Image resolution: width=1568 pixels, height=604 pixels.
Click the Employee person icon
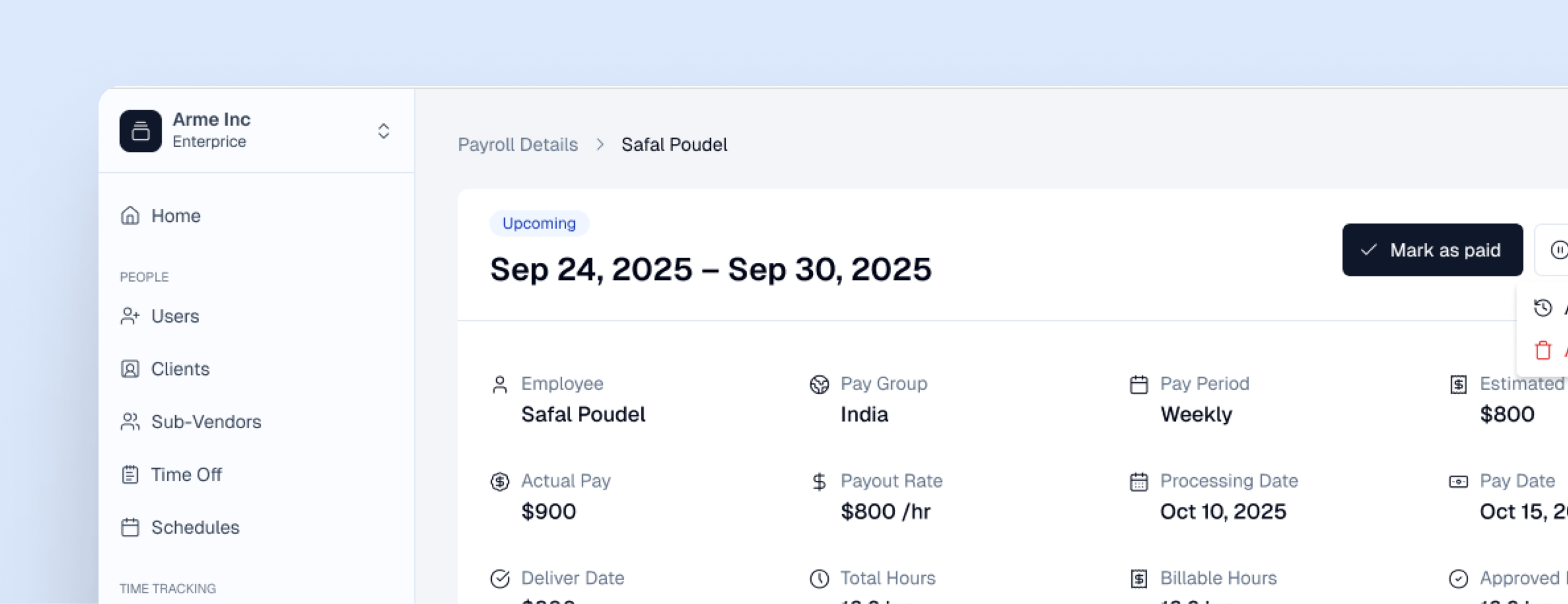(x=500, y=385)
